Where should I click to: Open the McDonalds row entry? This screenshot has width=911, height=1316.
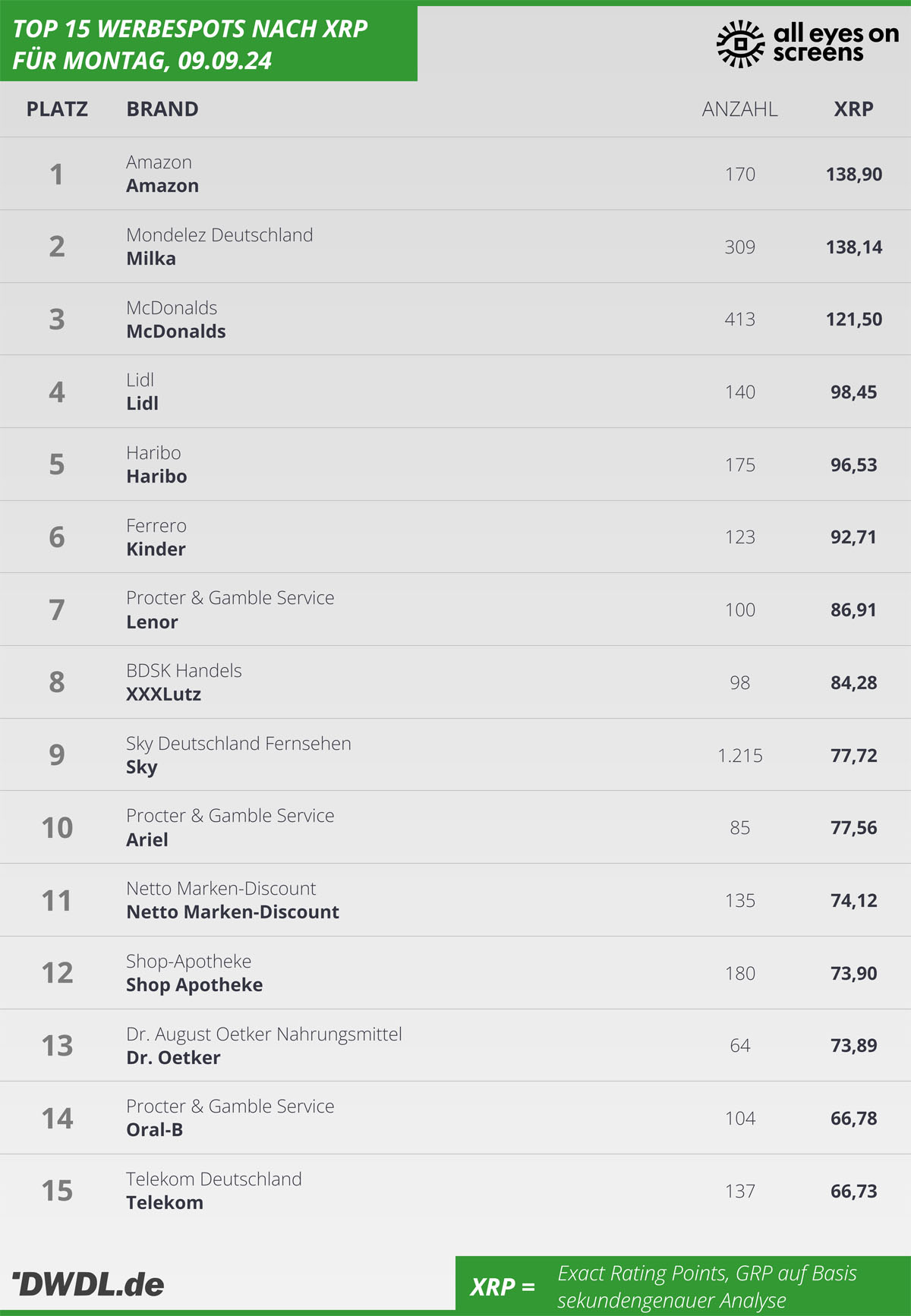pos(455,319)
